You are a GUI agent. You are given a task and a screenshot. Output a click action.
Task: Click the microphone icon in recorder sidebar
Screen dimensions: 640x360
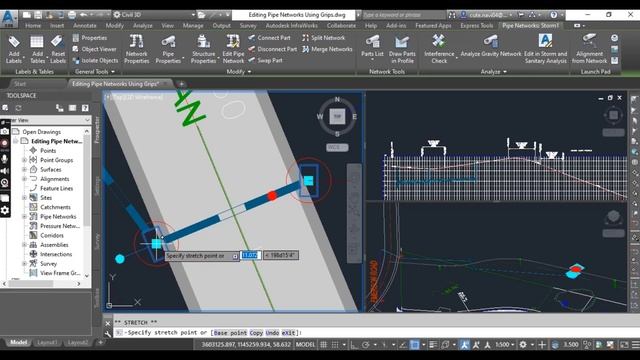pyautogui.click(x=4, y=159)
